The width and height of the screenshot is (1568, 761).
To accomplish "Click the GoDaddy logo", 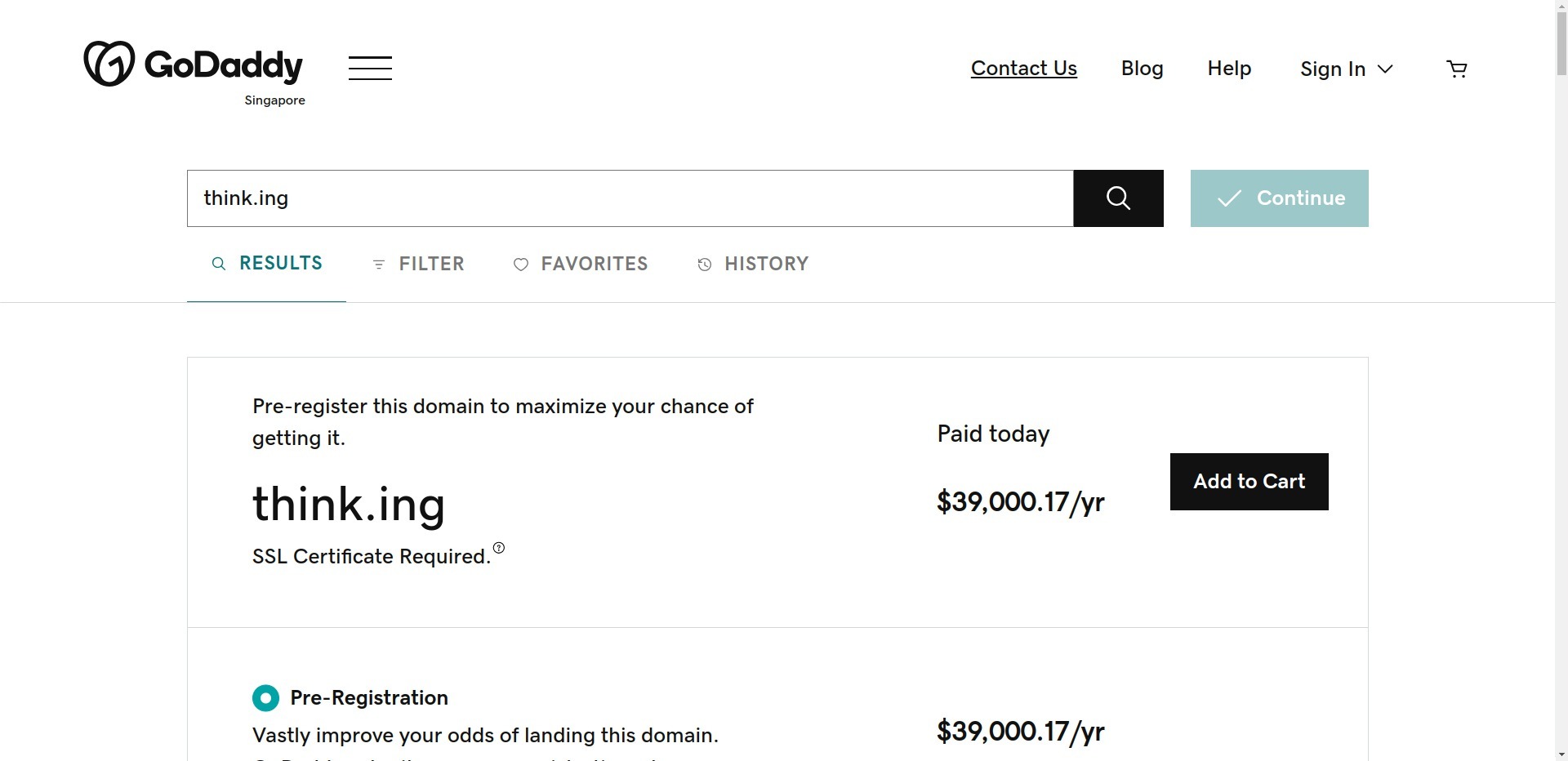I will point(194,64).
